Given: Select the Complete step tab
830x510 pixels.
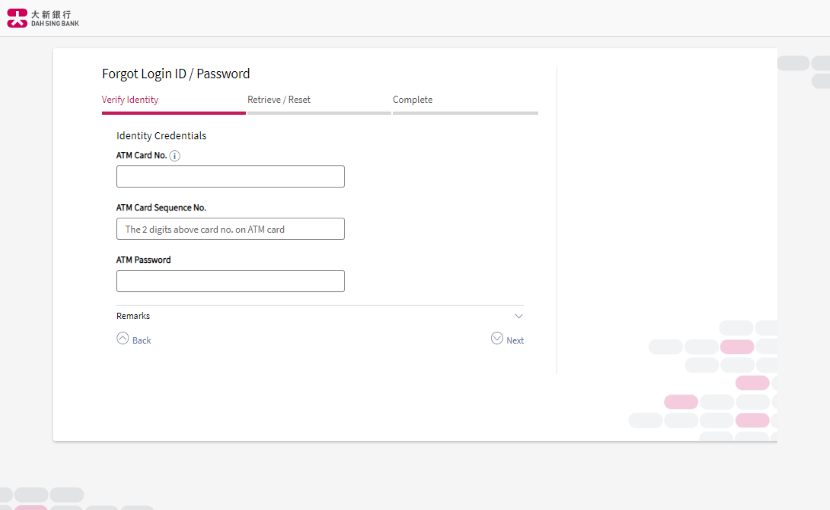Looking at the screenshot, I should [412, 100].
